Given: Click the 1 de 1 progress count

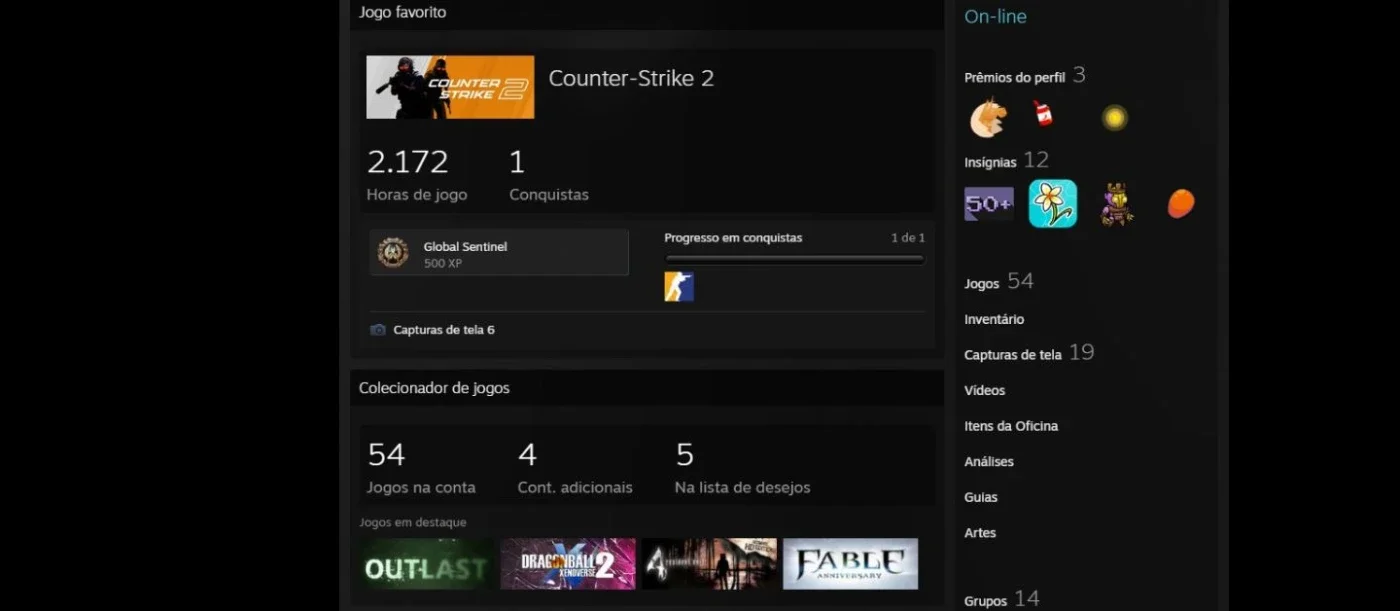Looking at the screenshot, I should [908, 238].
